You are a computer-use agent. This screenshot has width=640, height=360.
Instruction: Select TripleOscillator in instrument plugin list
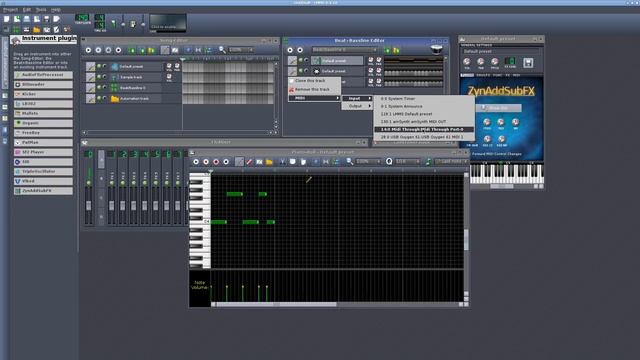coord(43,171)
